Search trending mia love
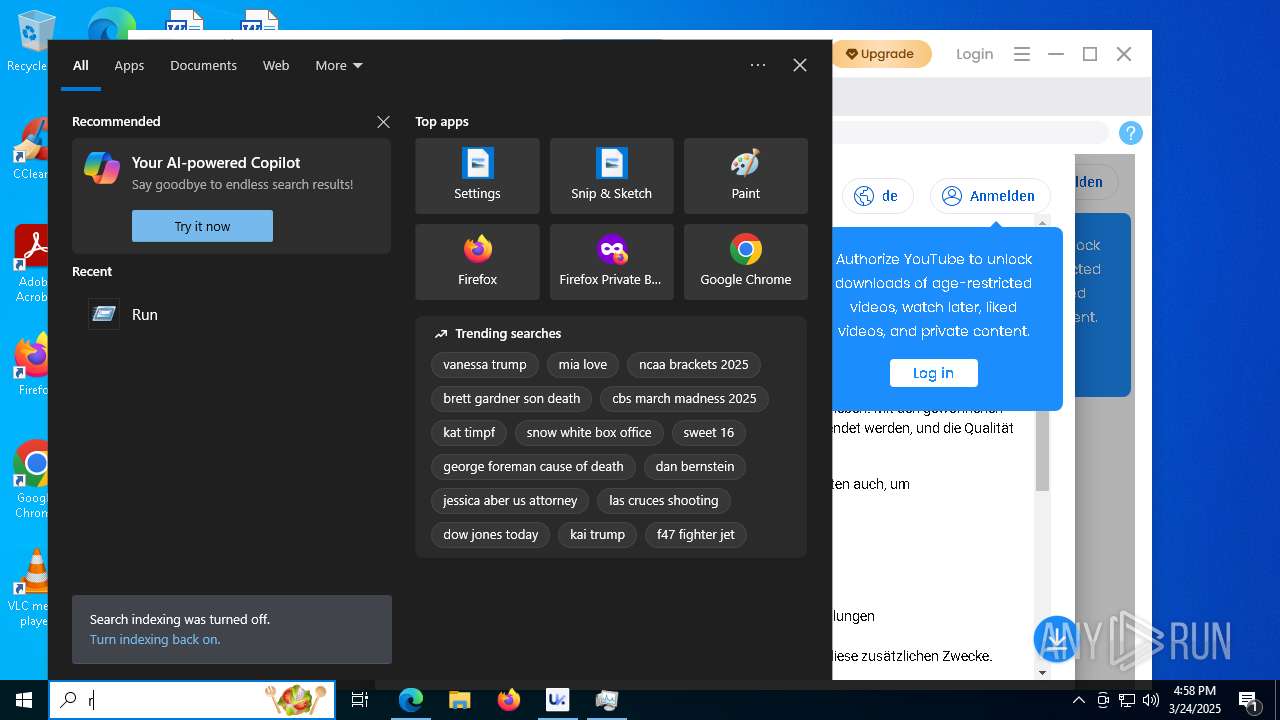Image resolution: width=1280 pixels, height=720 pixels. point(583,365)
